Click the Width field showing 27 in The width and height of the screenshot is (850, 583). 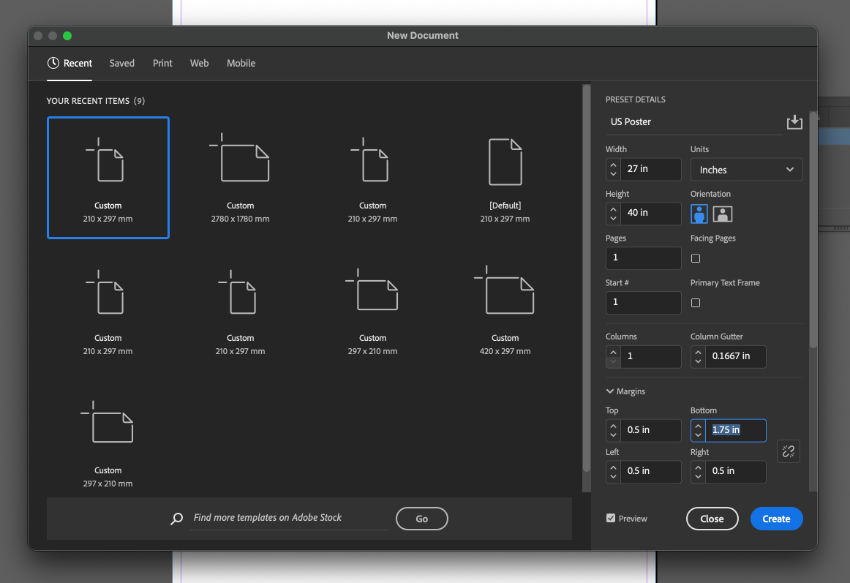click(x=651, y=169)
